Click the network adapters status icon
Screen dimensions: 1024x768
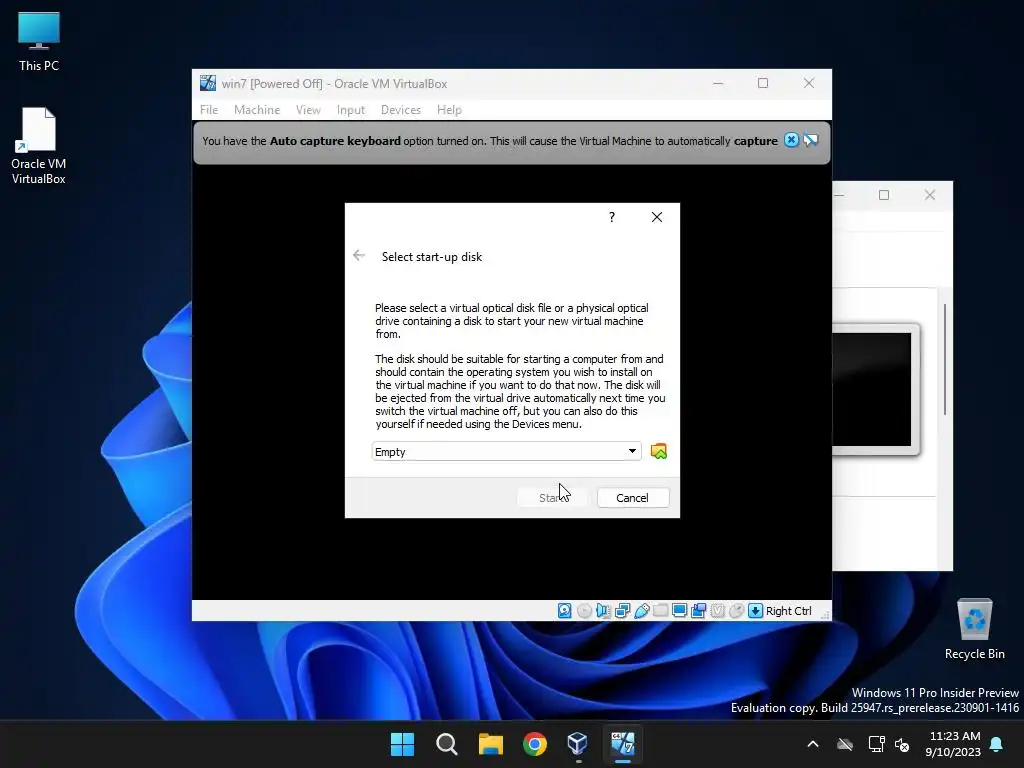[622, 611]
